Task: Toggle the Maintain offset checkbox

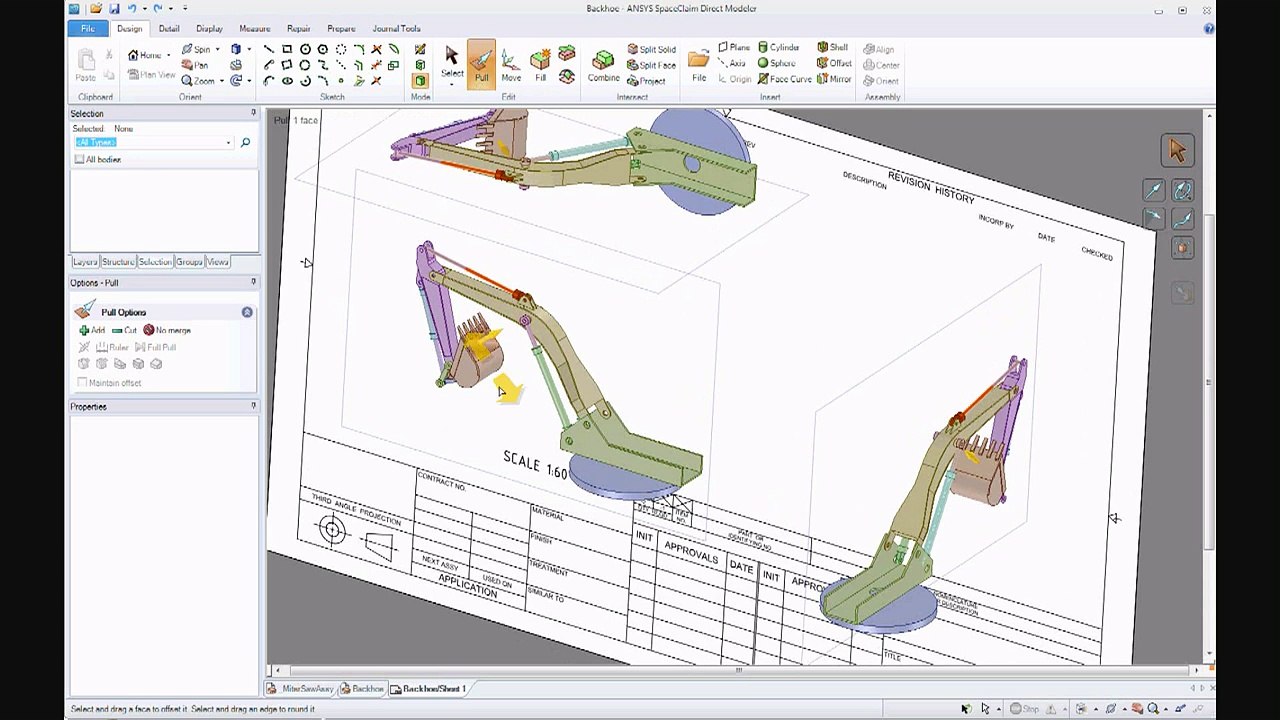Action: click(82, 383)
